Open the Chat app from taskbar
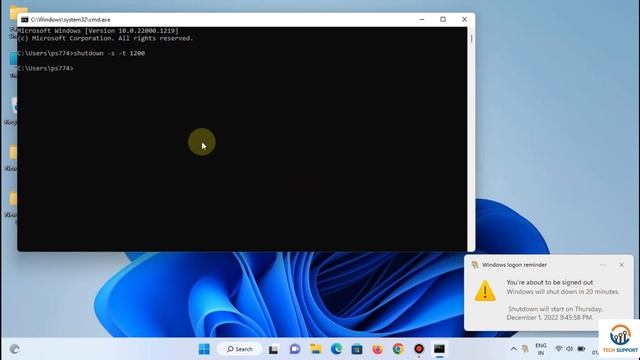The height and width of the screenshot is (360, 640). click(x=295, y=349)
